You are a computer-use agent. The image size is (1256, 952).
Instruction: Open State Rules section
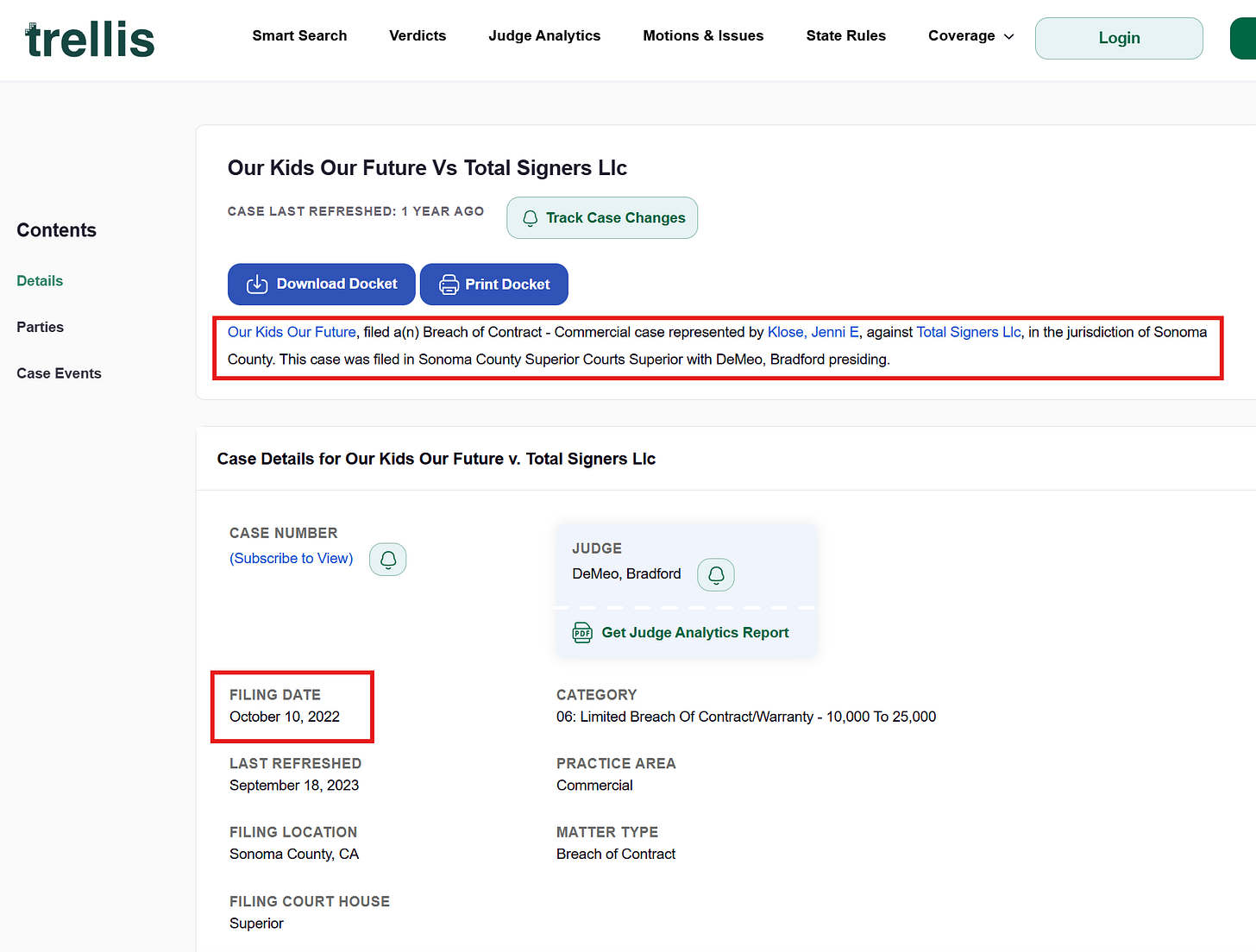click(x=846, y=36)
